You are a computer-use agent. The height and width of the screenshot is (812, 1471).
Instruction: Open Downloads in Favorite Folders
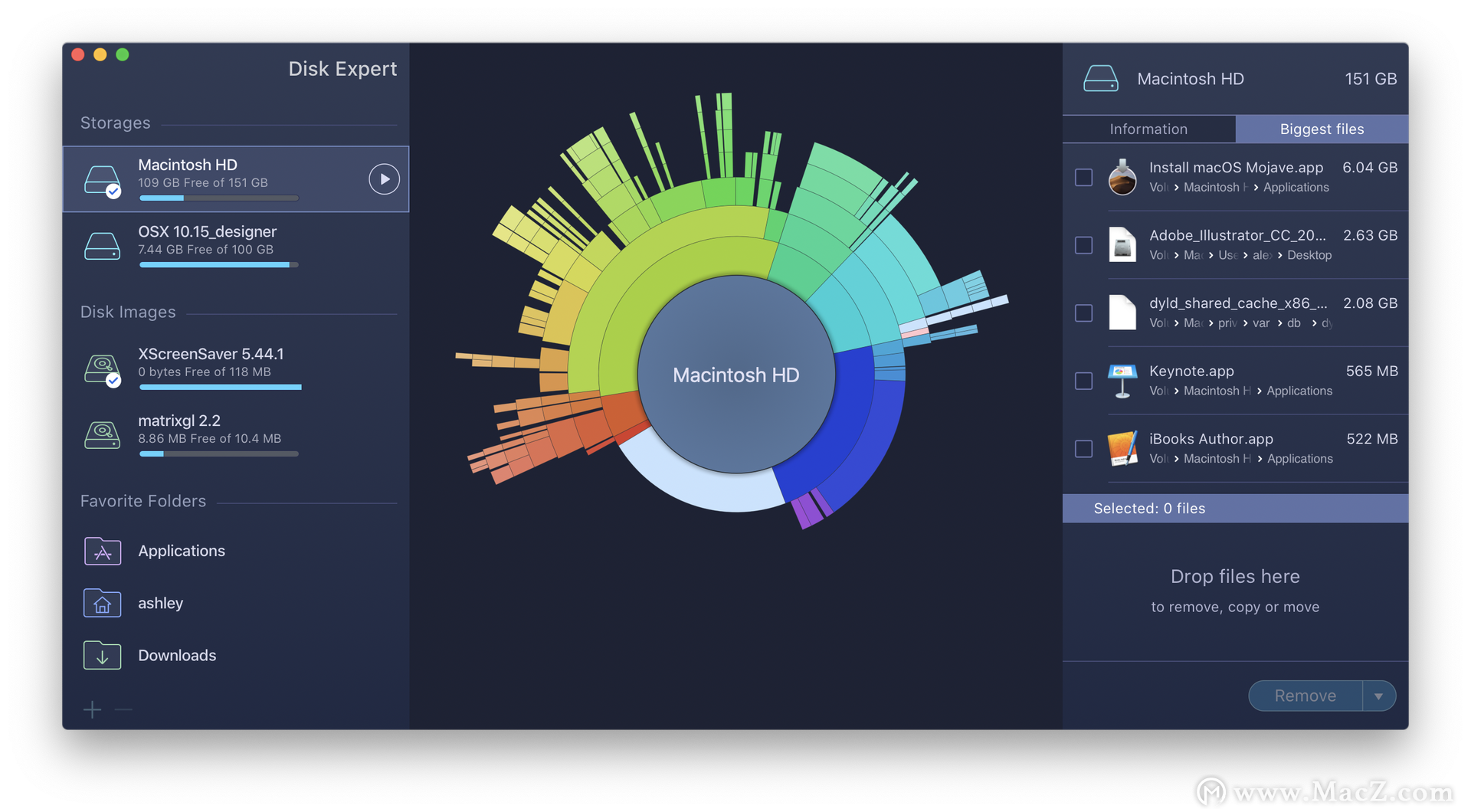point(177,655)
